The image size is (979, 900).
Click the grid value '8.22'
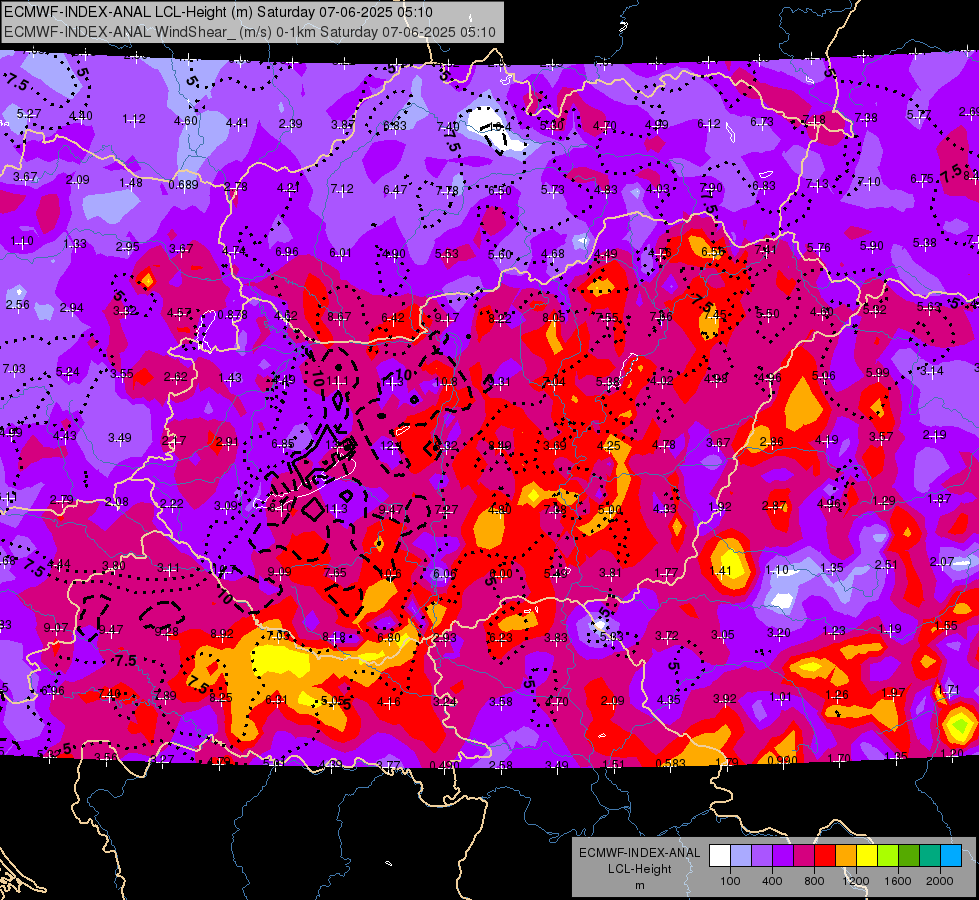tap(499, 319)
